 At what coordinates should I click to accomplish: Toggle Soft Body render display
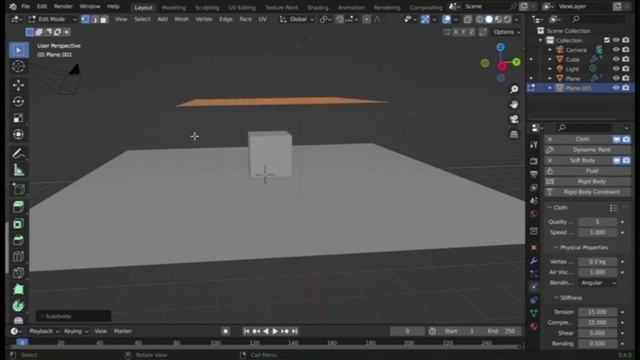tap(626, 160)
